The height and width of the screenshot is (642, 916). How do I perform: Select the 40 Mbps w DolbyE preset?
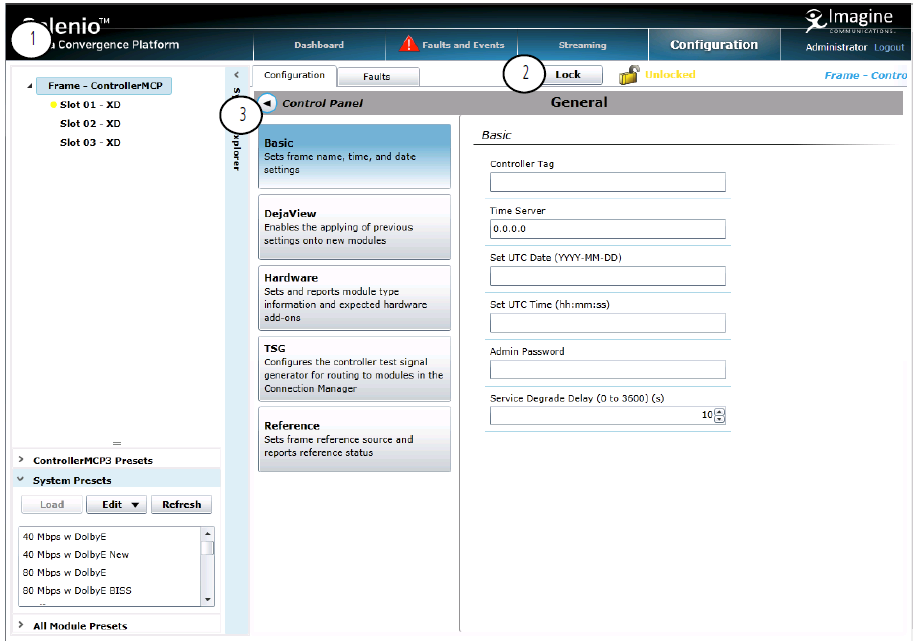pyautogui.click(x=64, y=537)
